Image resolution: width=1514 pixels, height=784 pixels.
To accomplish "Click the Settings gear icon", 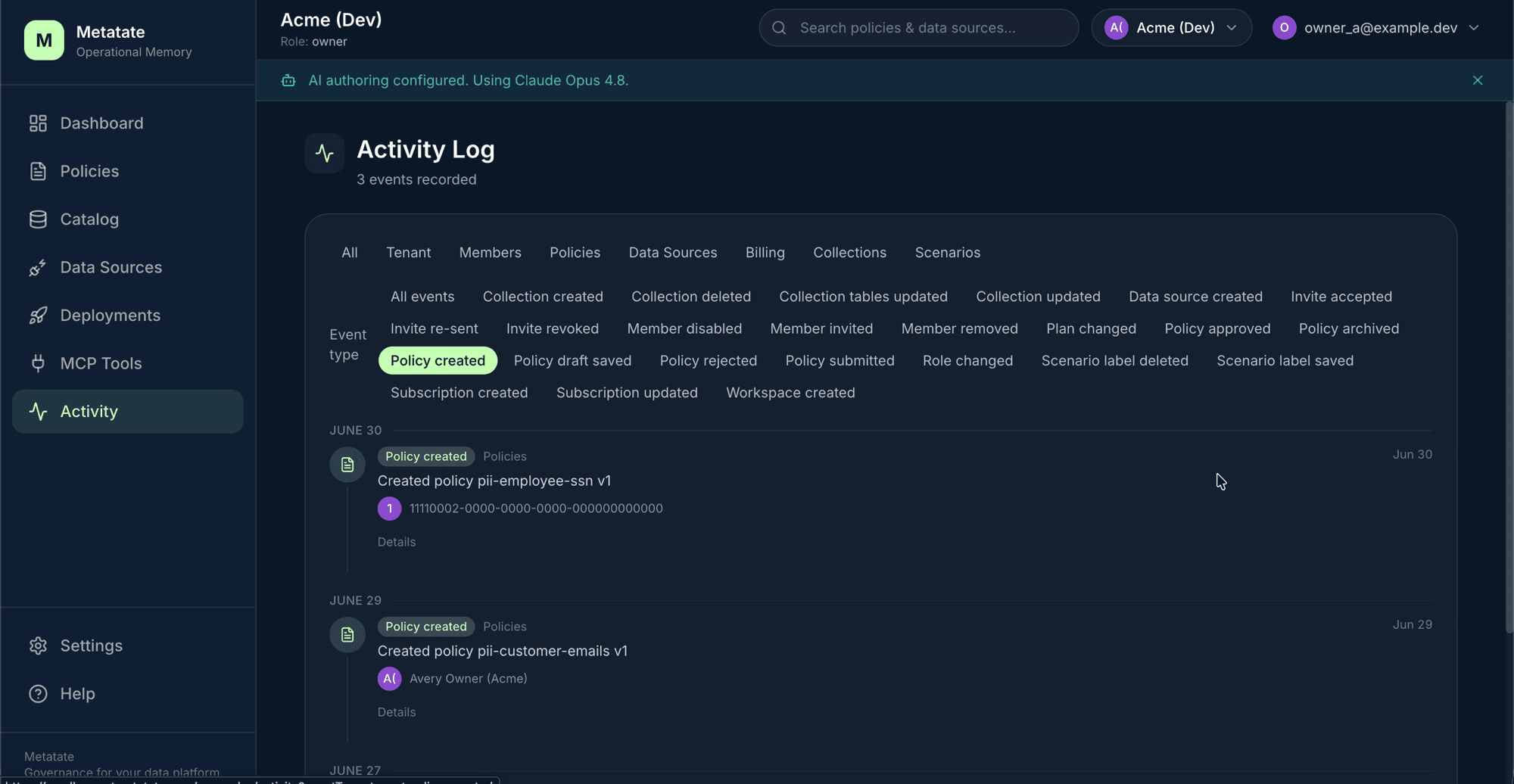I will point(38,646).
